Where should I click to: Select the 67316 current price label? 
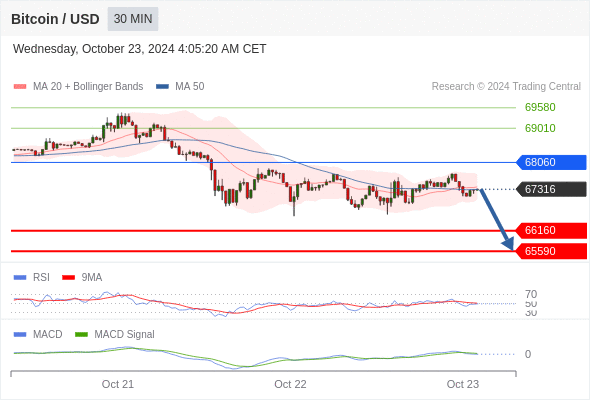pos(551,189)
